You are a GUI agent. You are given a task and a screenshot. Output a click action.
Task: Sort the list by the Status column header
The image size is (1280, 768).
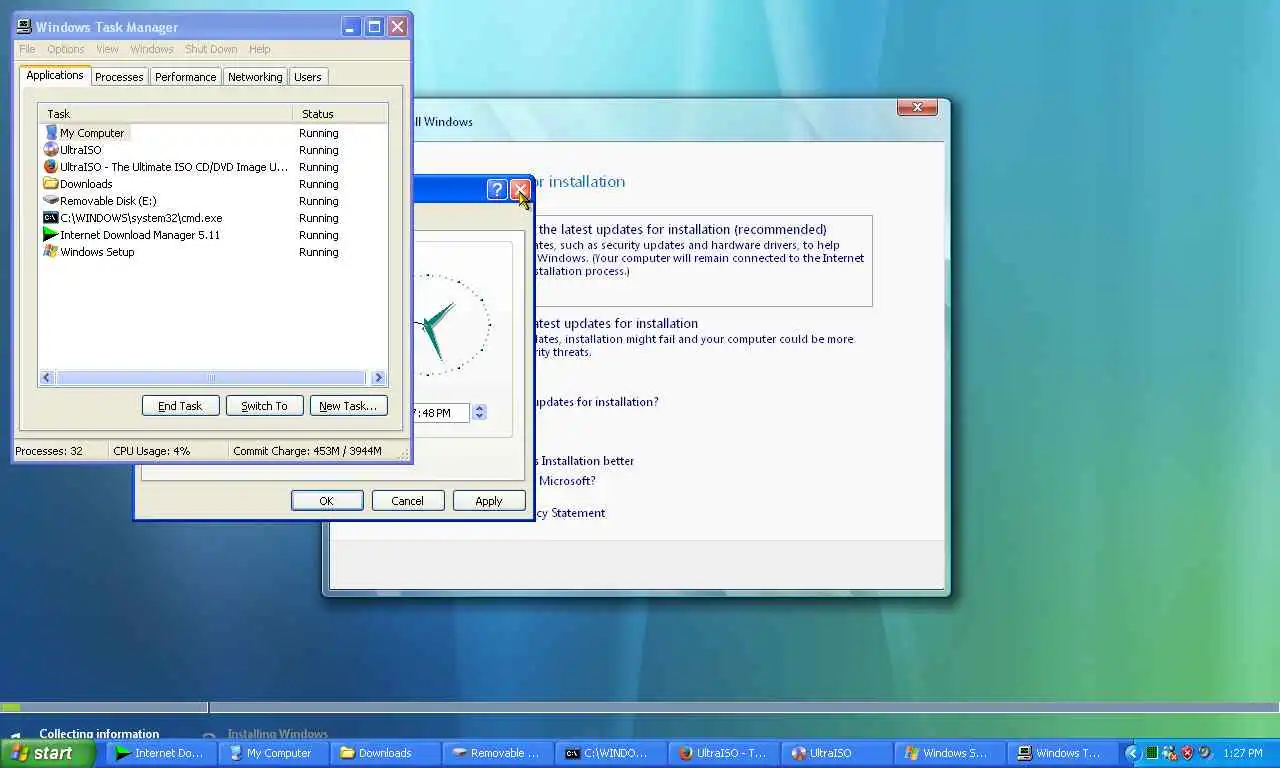[x=340, y=114]
